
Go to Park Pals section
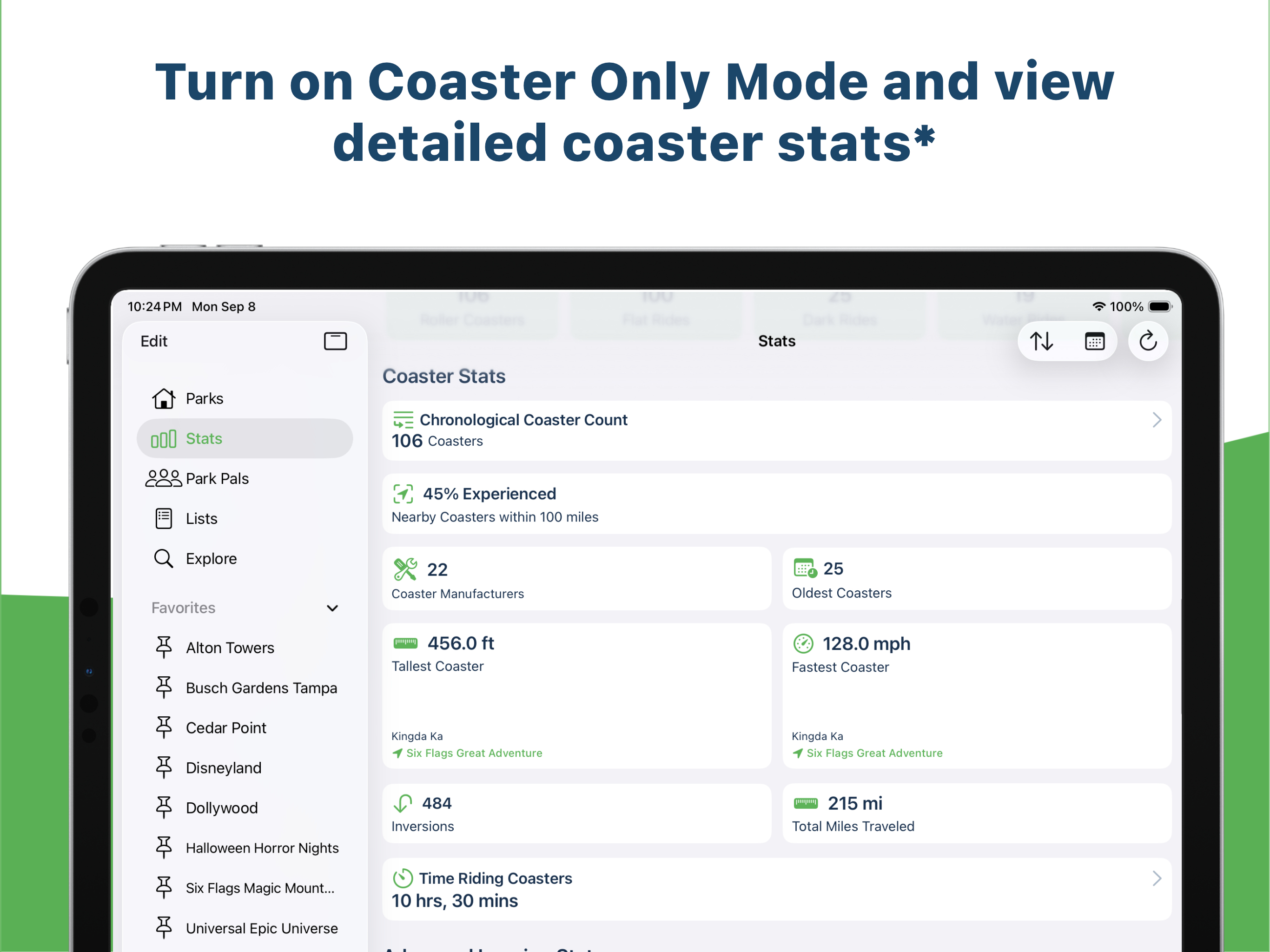[x=245, y=478]
